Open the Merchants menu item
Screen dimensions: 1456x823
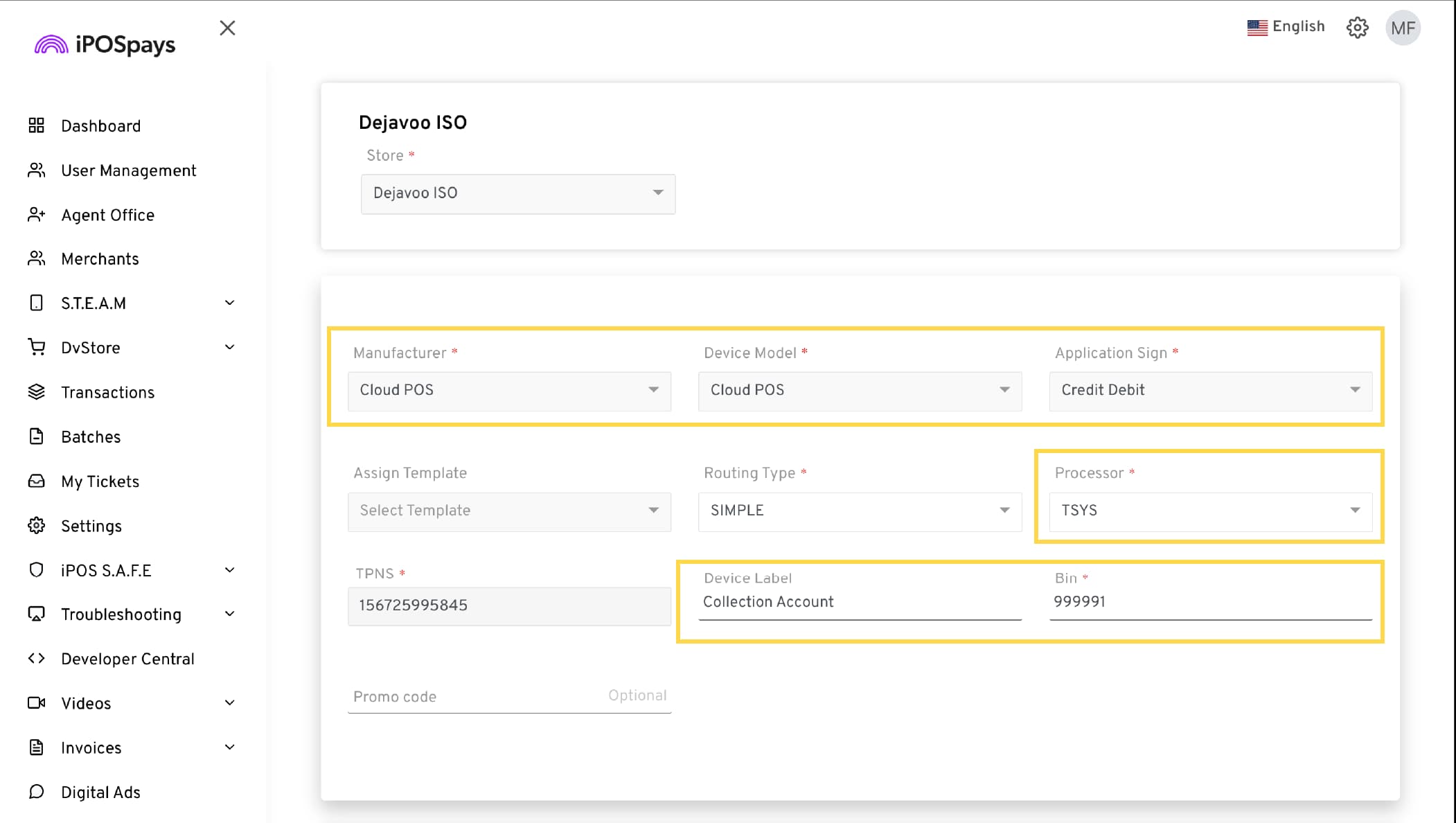click(100, 259)
